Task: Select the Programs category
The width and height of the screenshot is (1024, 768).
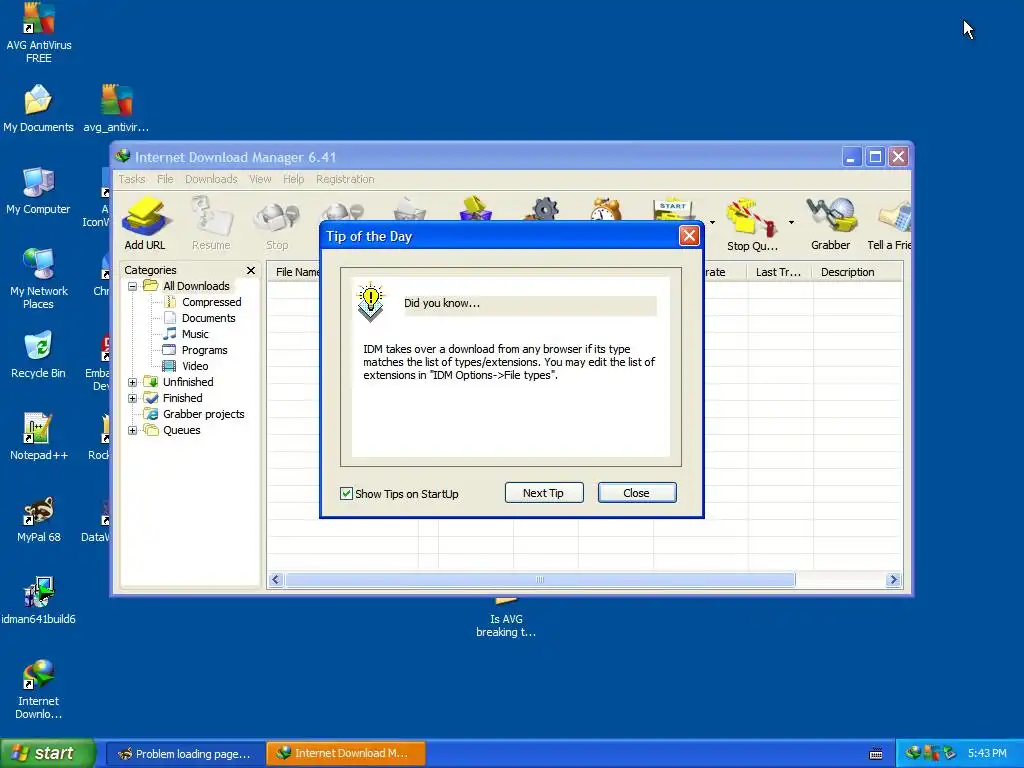Action: point(204,350)
